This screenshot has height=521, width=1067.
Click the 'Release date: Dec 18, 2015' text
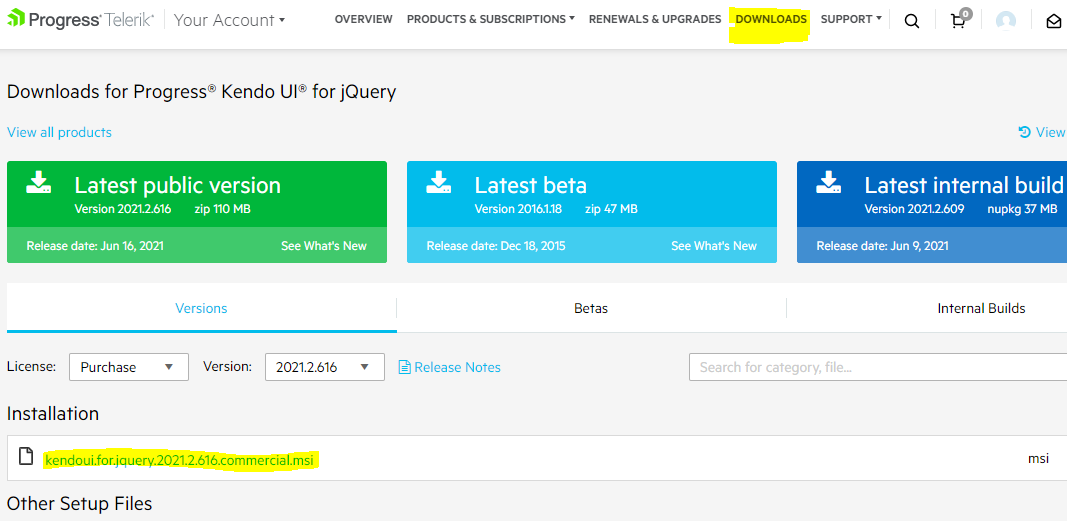click(496, 246)
